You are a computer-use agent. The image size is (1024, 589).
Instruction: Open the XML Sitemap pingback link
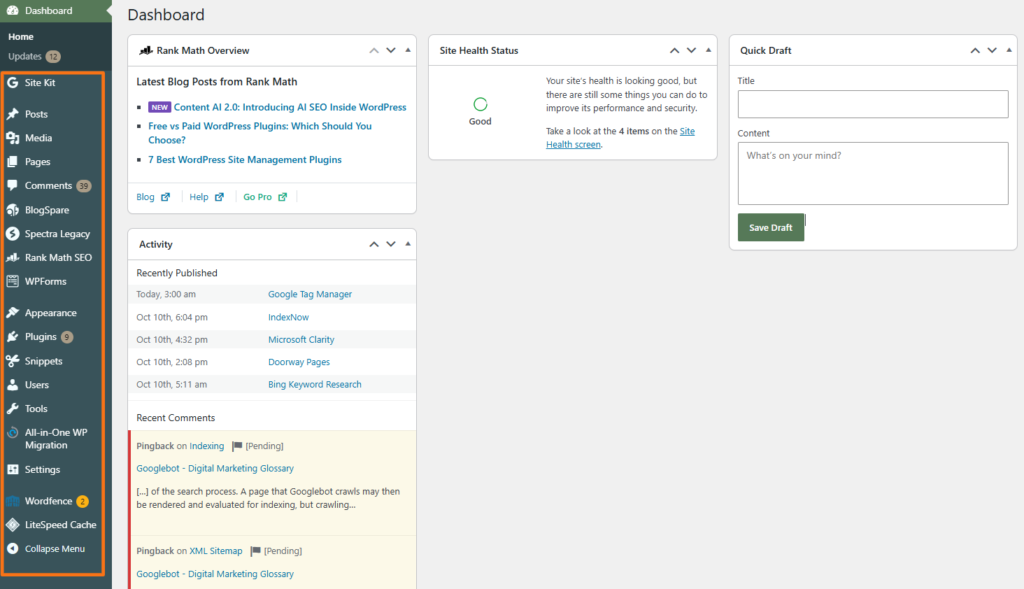(x=216, y=551)
